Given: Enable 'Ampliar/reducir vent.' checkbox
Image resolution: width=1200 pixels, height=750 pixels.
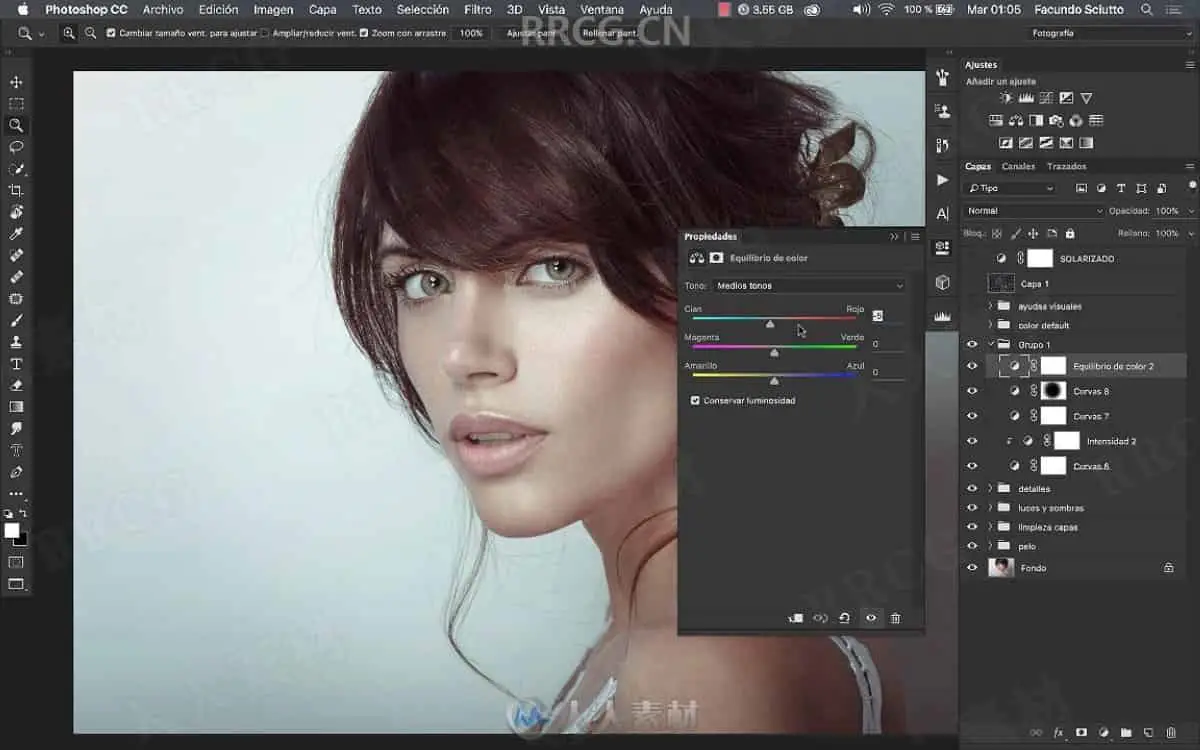Looking at the screenshot, I should click(265, 33).
